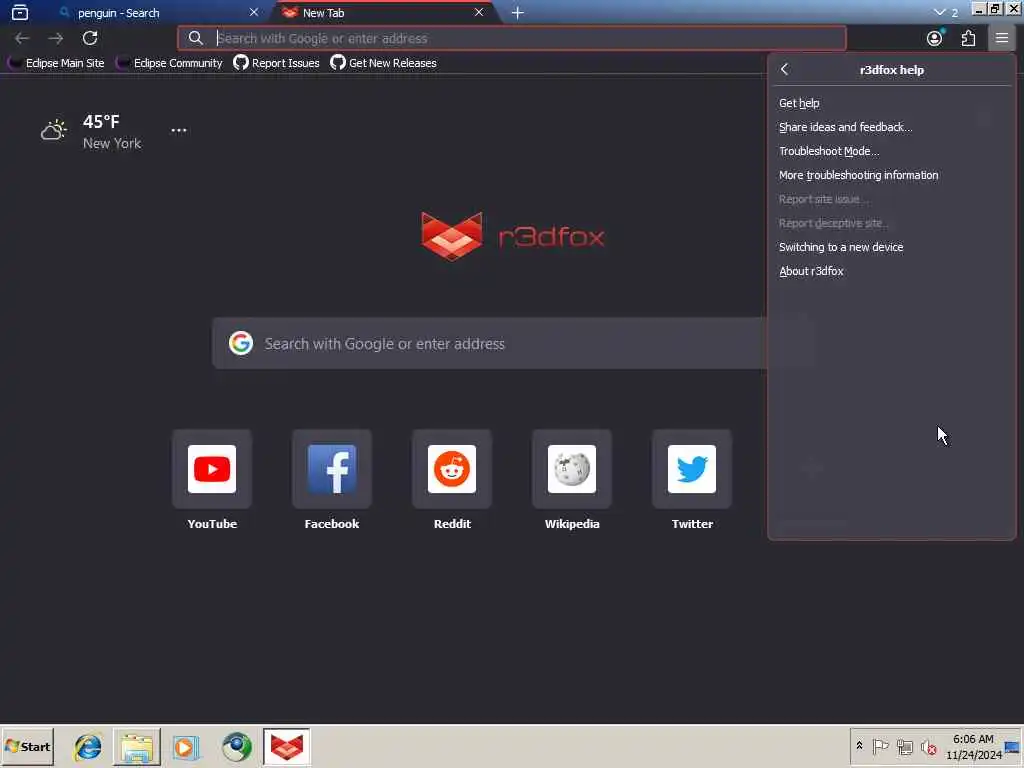Click the address bar search magnifier icon

(196, 39)
